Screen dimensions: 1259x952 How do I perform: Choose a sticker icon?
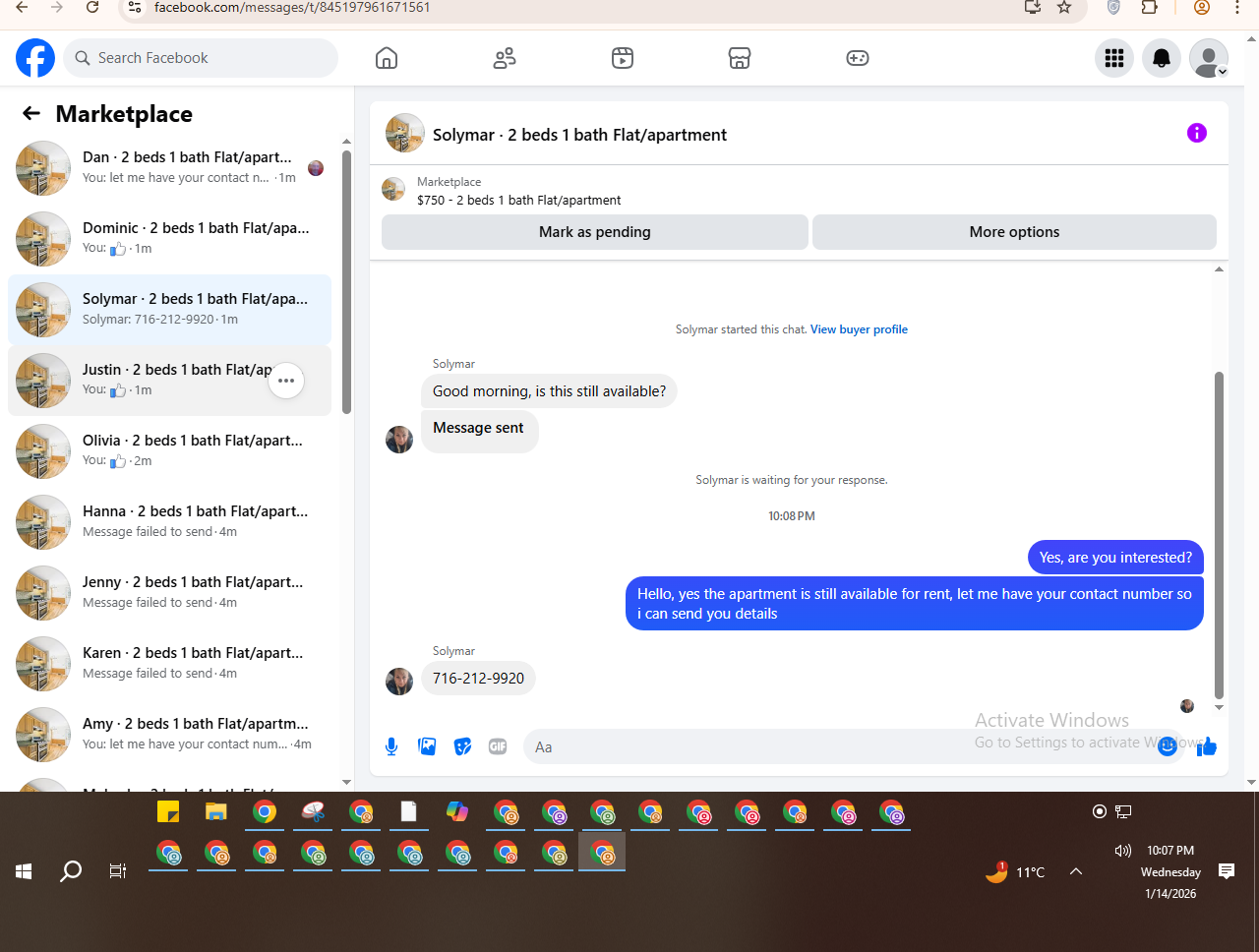(x=462, y=746)
